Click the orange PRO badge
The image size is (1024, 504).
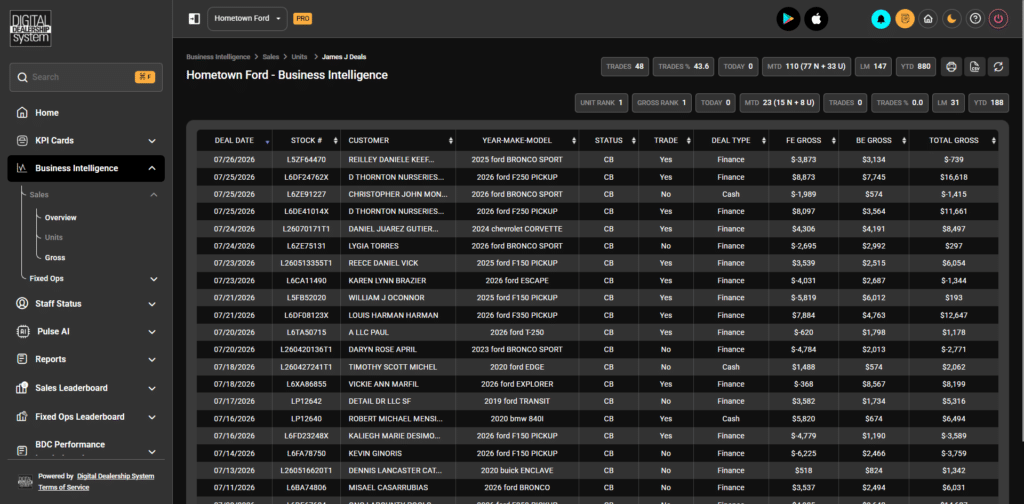(x=302, y=19)
